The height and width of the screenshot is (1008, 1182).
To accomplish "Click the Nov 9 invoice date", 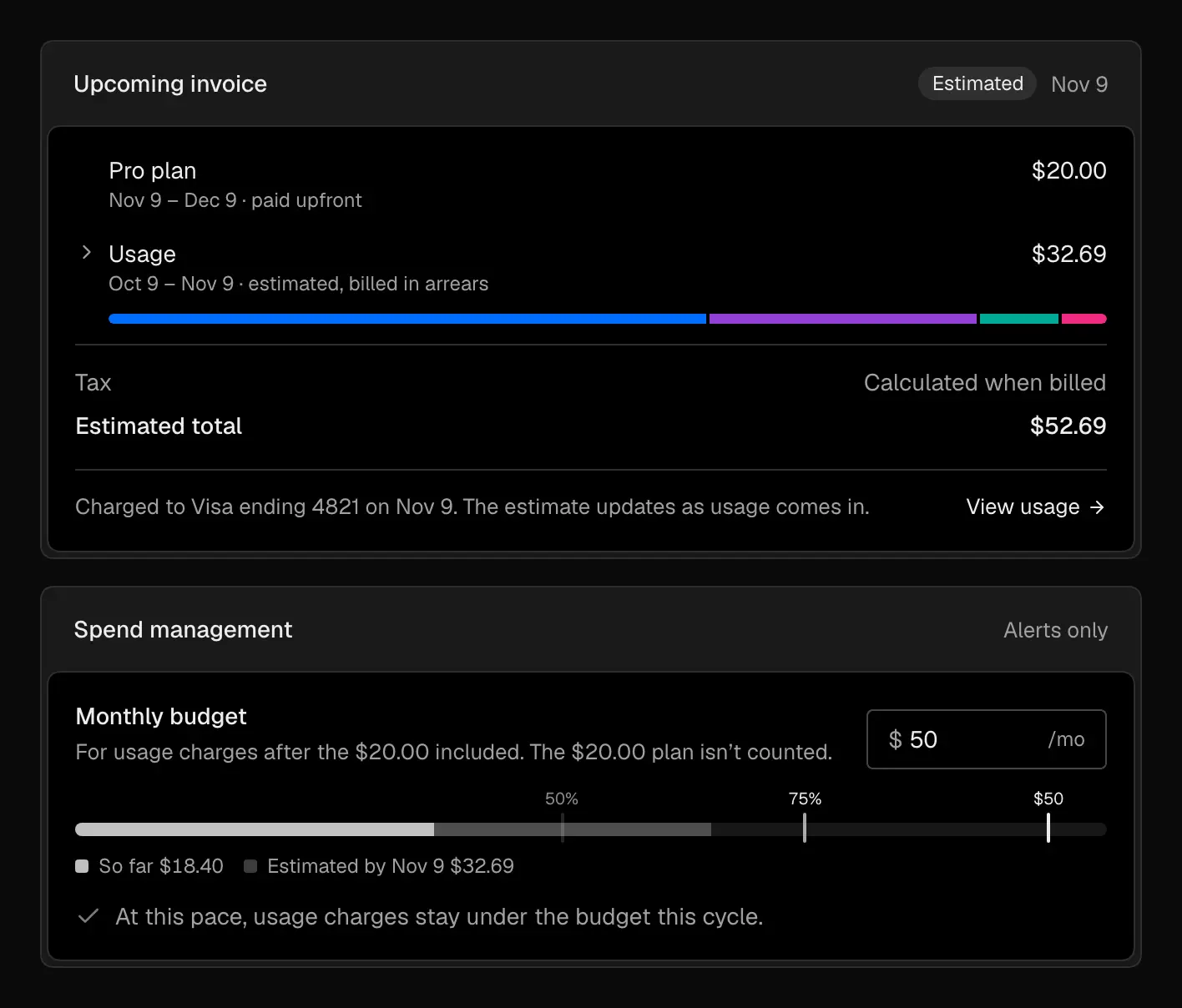I will tap(1079, 84).
